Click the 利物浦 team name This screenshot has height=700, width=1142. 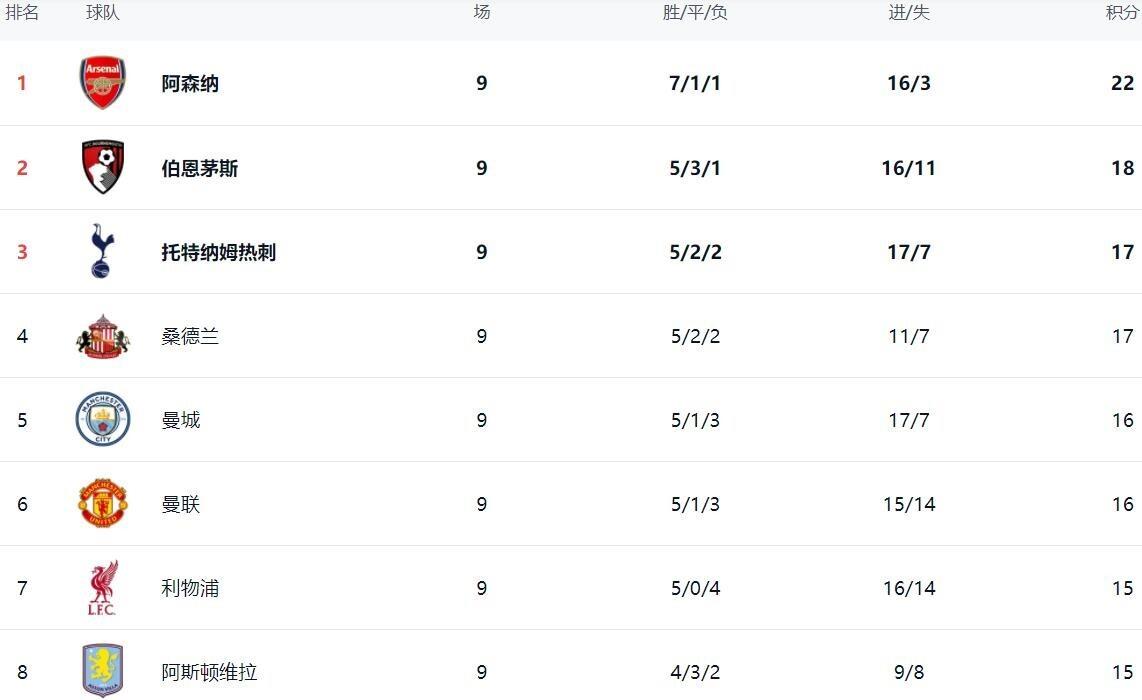(190, 588)
